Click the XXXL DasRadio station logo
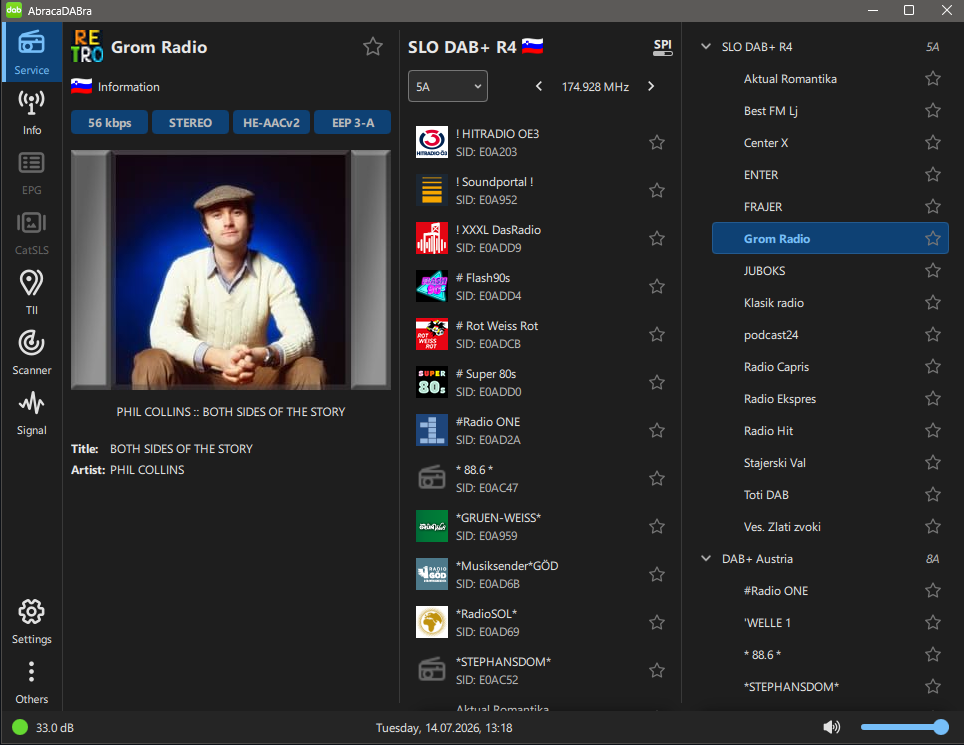The width and height of the screenshot is (964, 745). coord(432,238)
